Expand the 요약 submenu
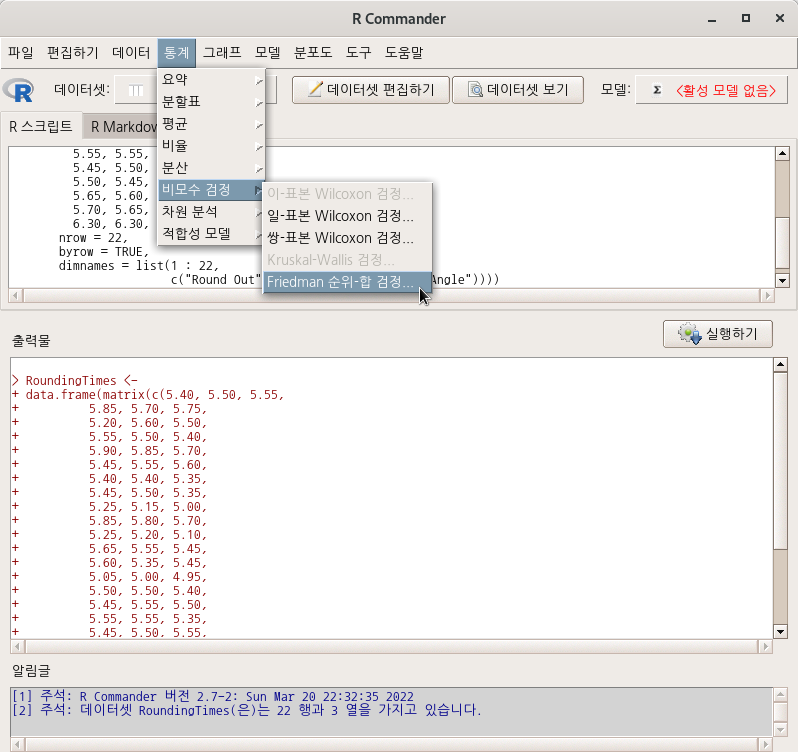Viewport: 798px width, 752px height. point(211,80)
